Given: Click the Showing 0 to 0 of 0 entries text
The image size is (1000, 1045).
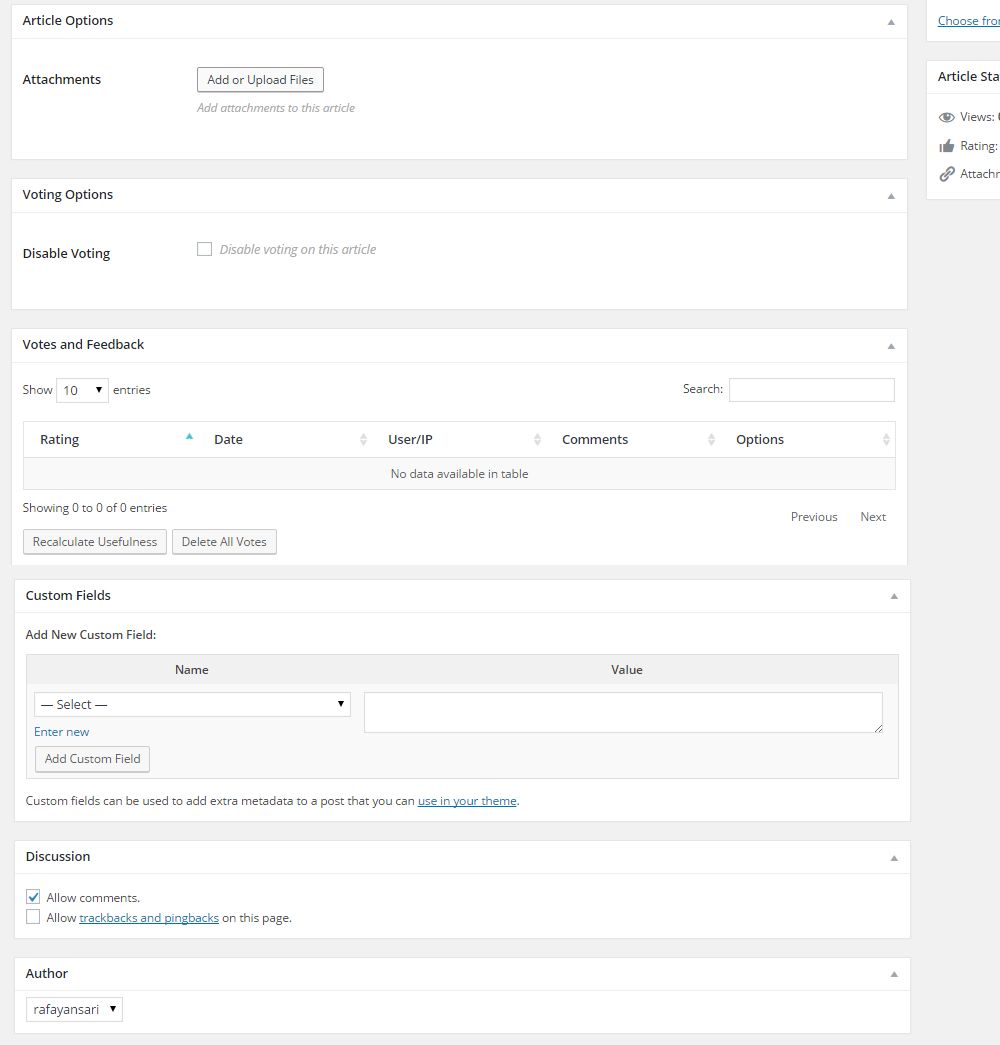Looking at the screenshot, I should pos(95,508).
